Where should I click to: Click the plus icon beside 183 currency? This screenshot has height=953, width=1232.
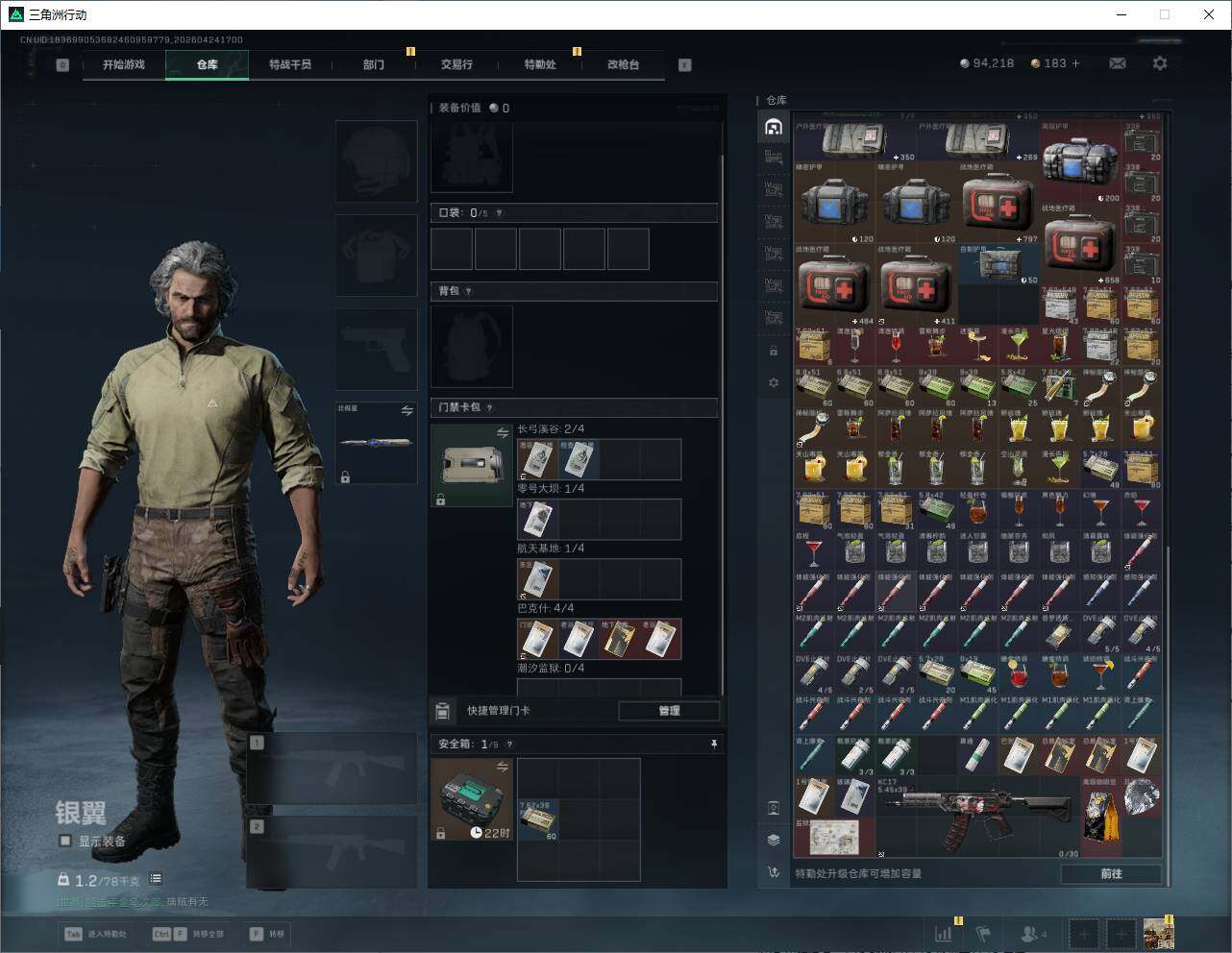1075,63
